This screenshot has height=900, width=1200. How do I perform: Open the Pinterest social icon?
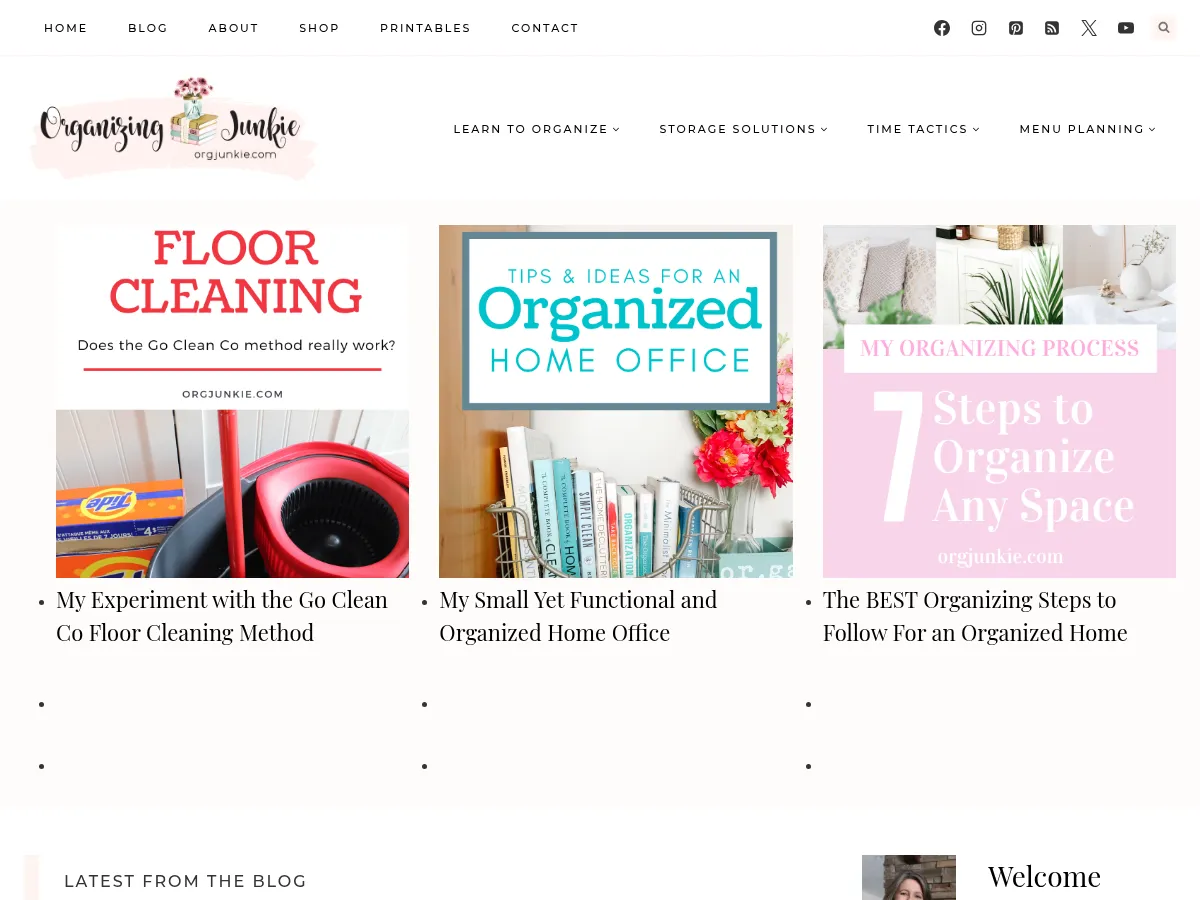[1016, 28]
